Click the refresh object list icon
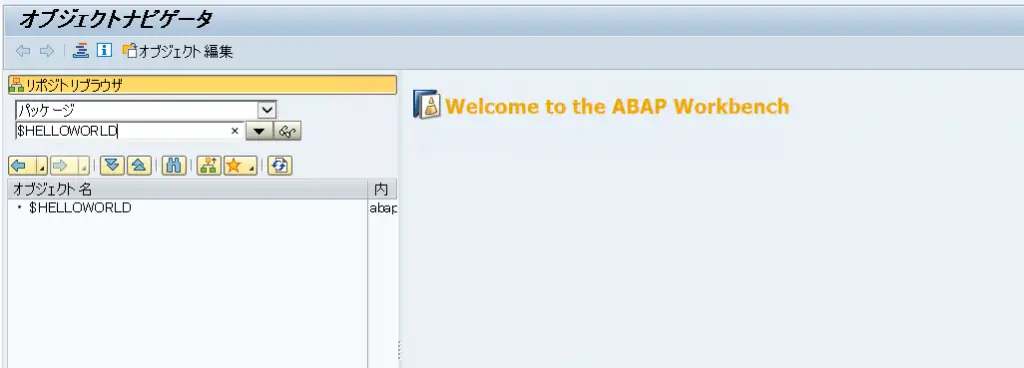 point(280,166)
